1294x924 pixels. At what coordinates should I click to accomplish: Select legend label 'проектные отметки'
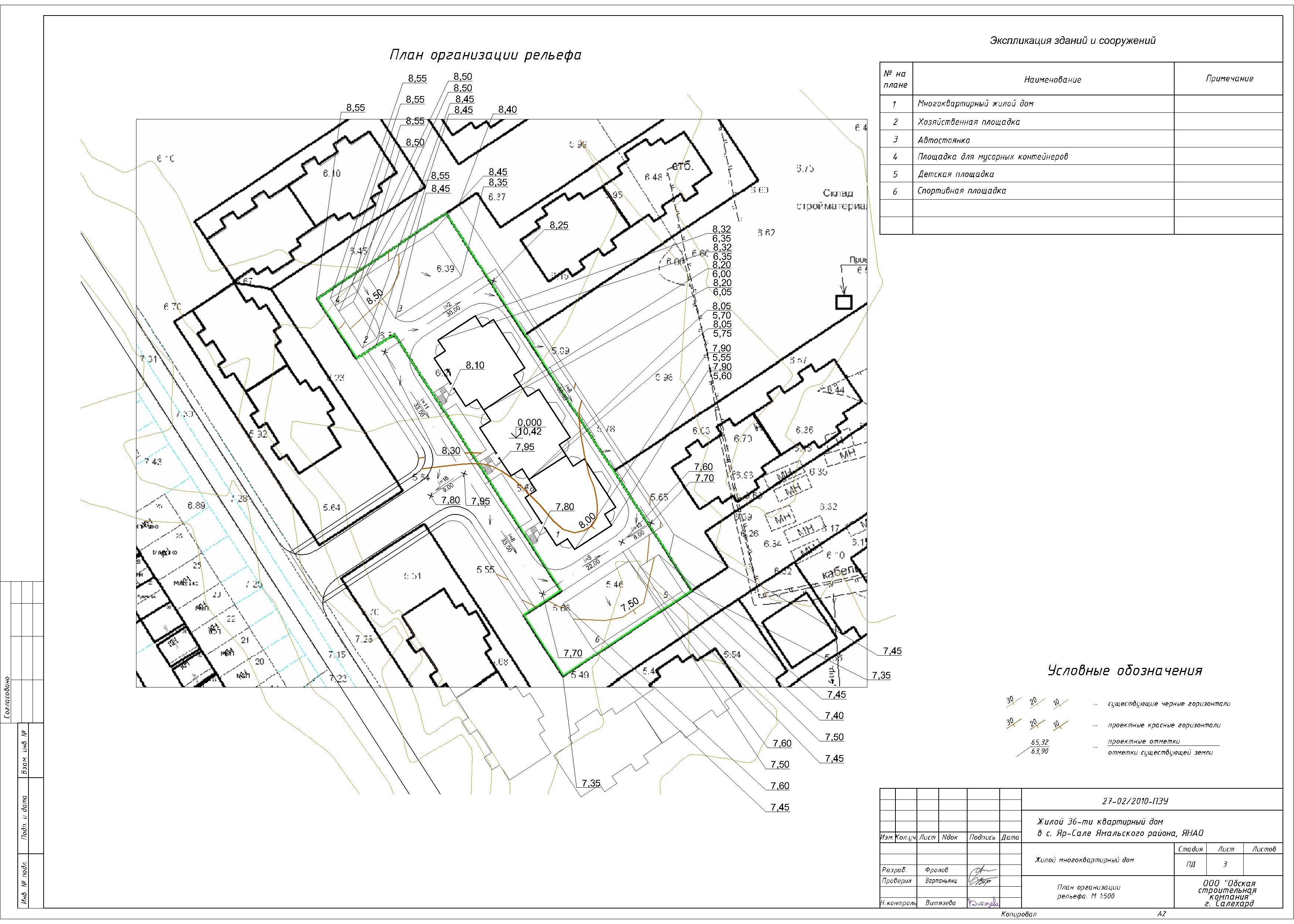click(1144, 741)
